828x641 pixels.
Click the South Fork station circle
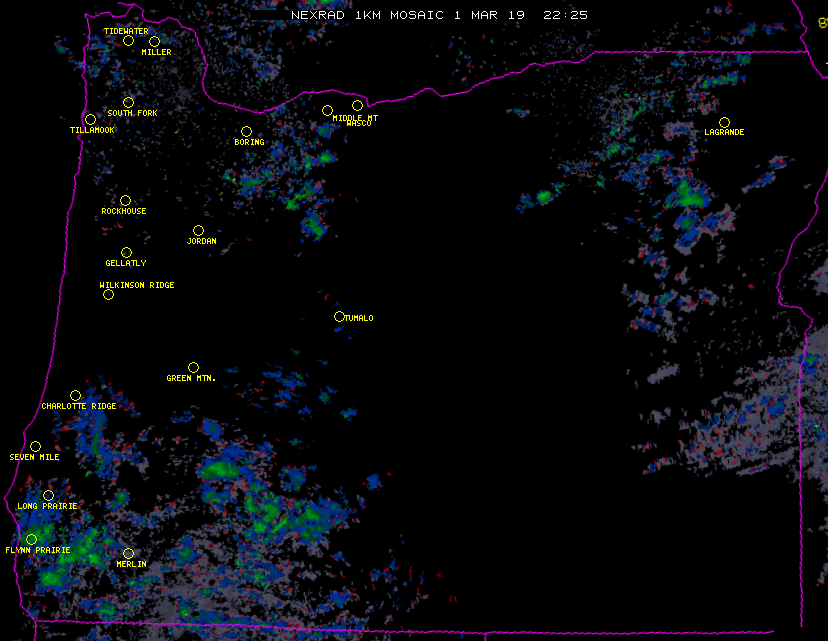click(x=128, y=102)
